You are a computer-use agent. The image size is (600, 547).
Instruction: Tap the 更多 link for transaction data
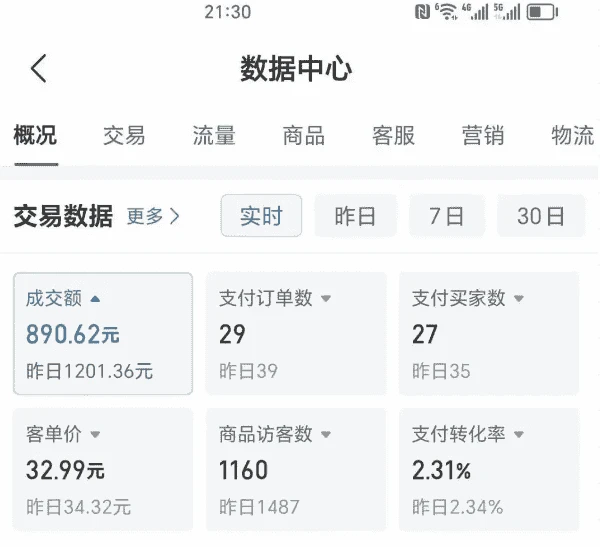[153, 216]
